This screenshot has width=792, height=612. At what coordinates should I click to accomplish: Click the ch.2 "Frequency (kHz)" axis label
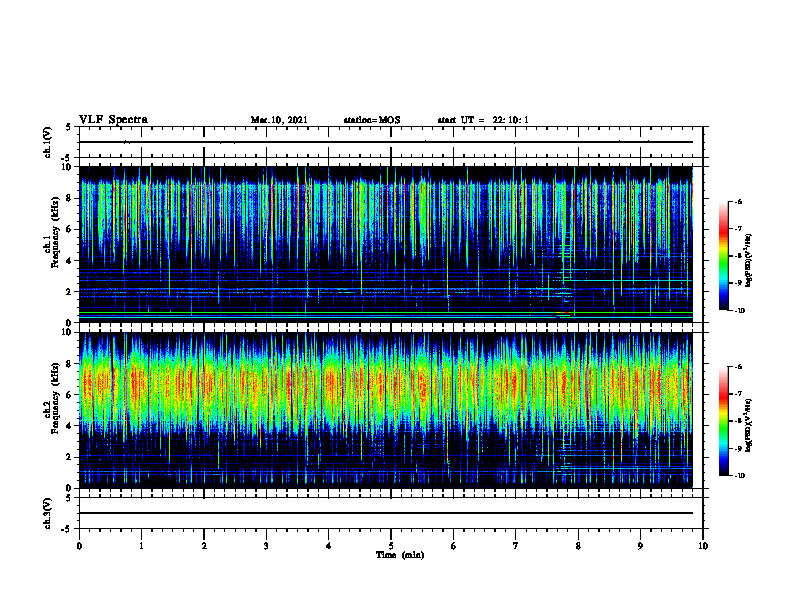(55, 398)
